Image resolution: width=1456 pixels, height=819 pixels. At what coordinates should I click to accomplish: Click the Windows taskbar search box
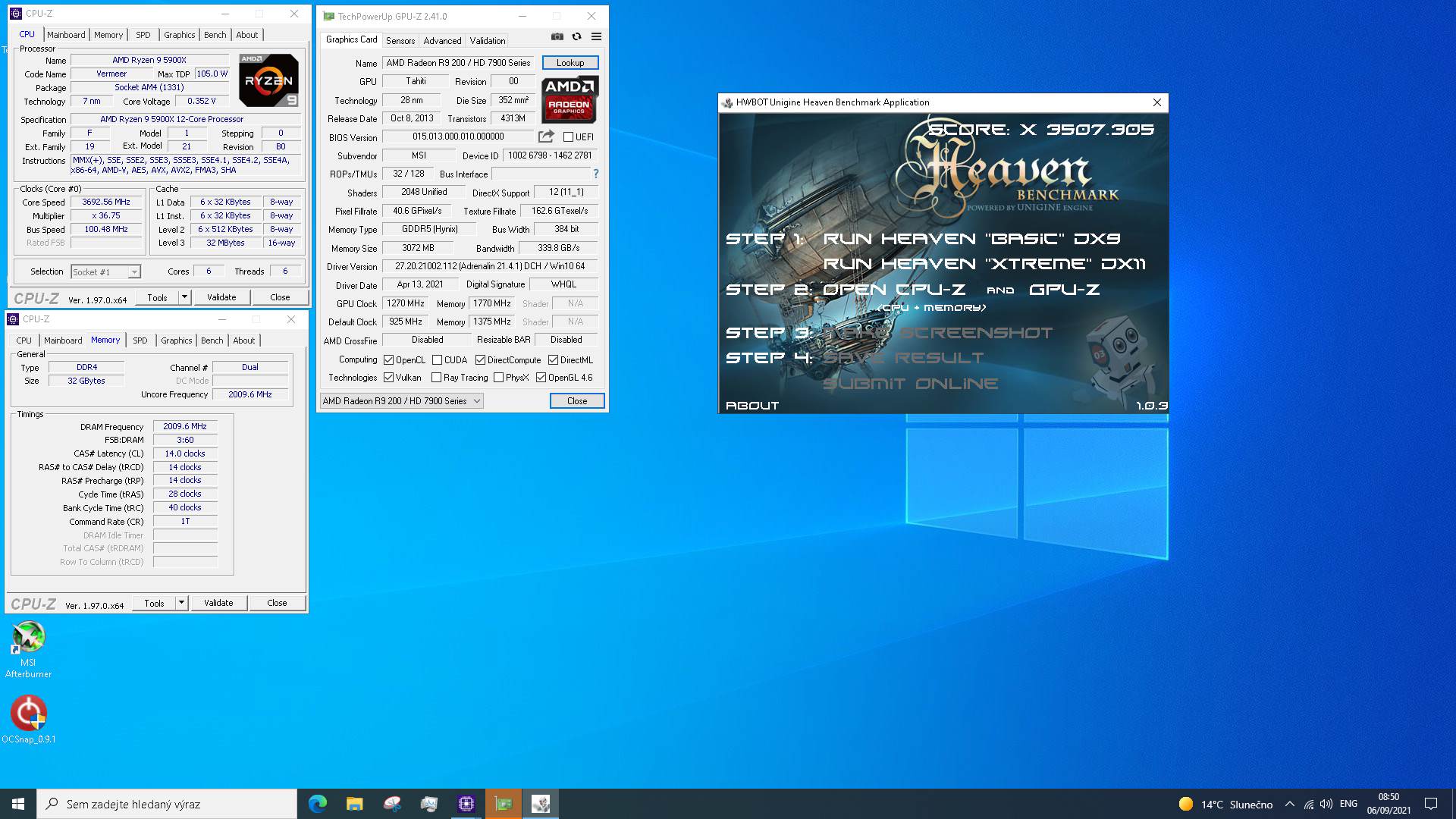click(167, 804)
